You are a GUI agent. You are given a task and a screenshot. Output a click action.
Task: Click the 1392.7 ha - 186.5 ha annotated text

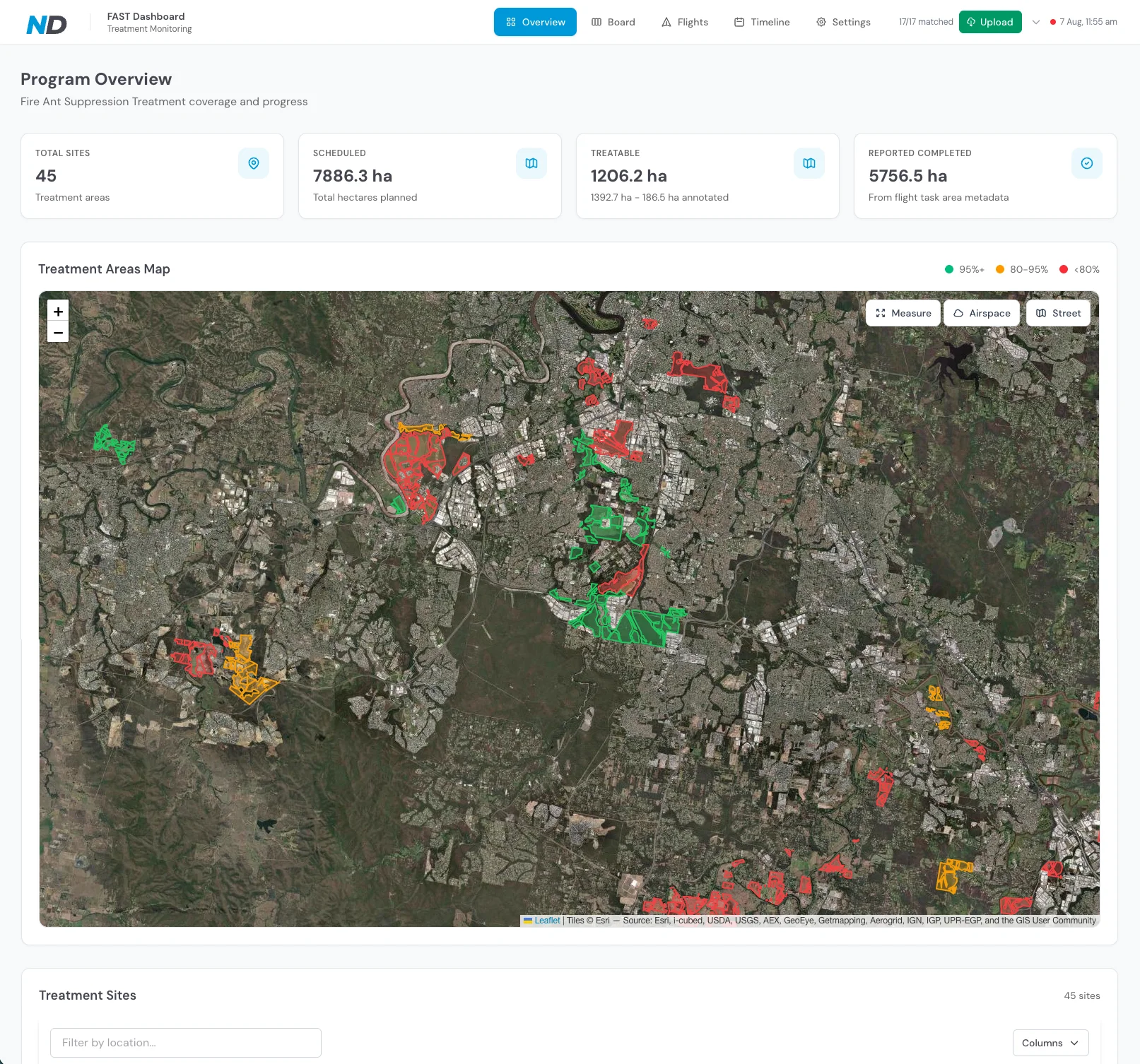pyautogui.click(x=659, y=197)
